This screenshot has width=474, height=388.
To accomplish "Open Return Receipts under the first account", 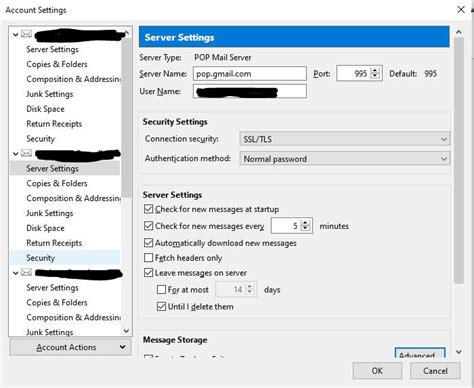I will (x=54, y=124).
